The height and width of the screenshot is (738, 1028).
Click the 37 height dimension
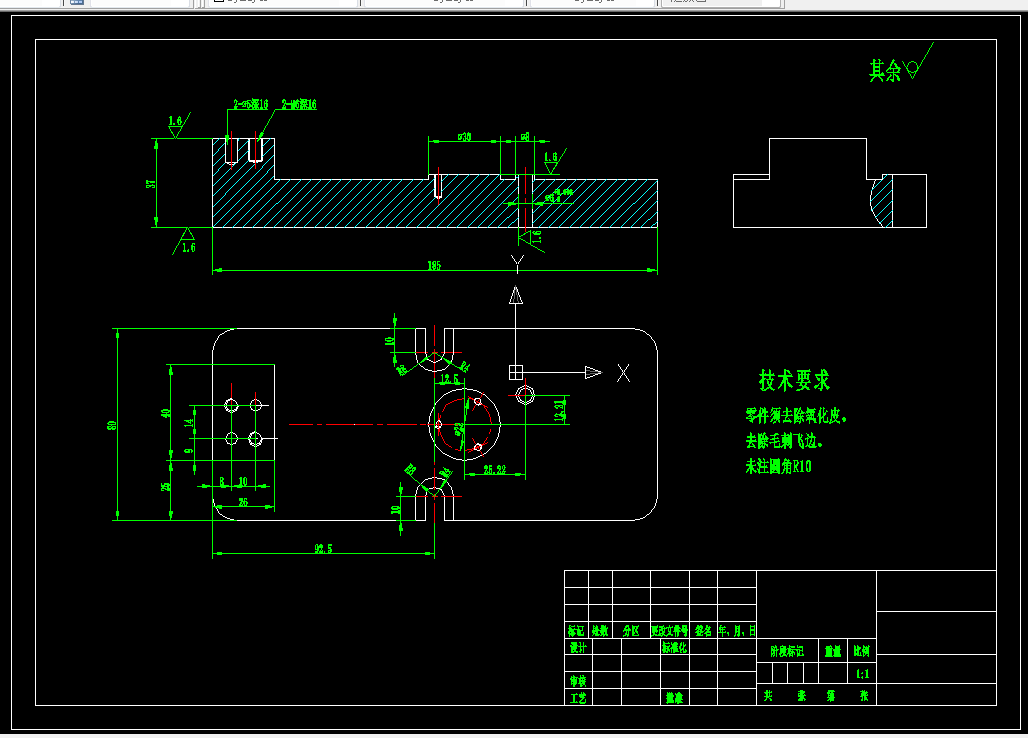click(151, 184)
